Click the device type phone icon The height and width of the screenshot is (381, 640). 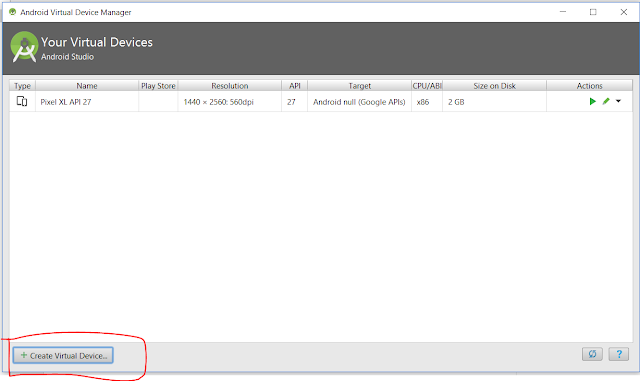coord(22,101)
